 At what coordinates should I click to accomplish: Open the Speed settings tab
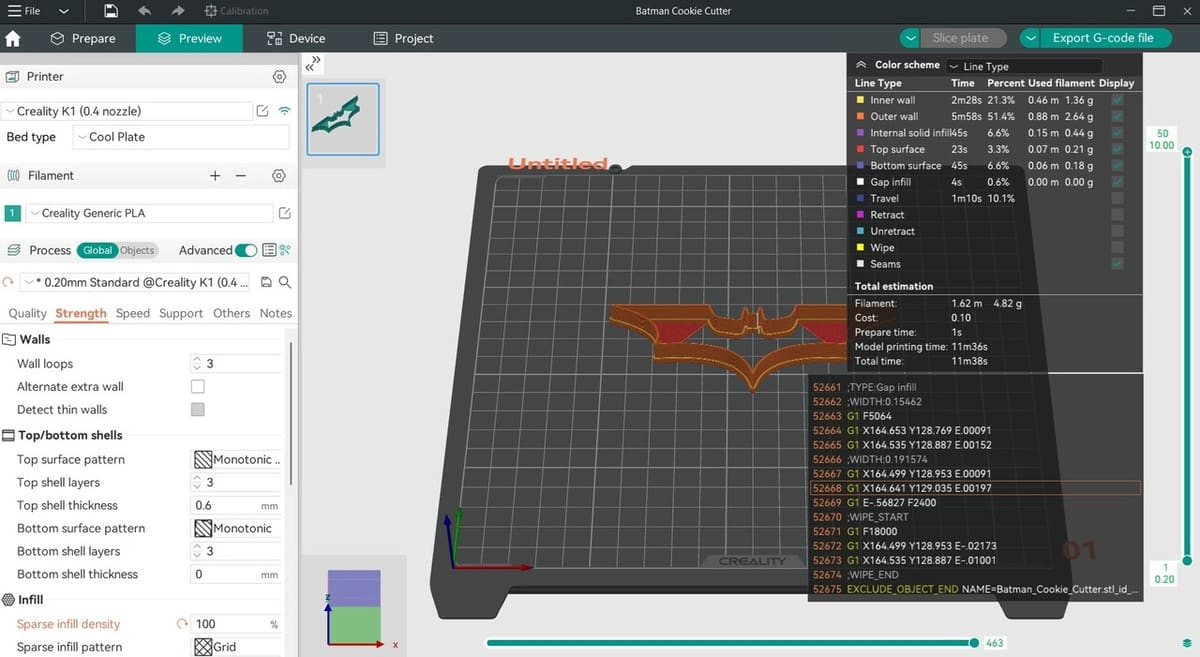[132, 313]
